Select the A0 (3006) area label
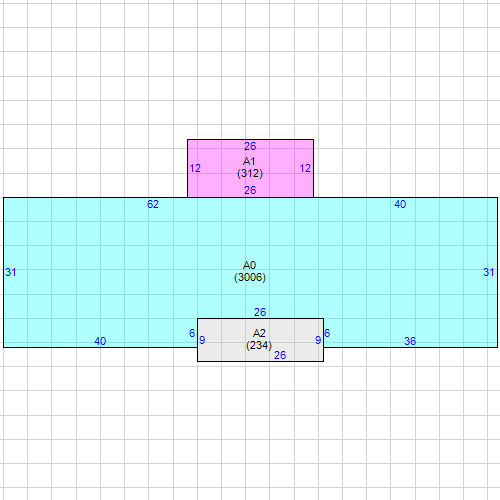Viewport: 500px width, 500px height. 250,271
